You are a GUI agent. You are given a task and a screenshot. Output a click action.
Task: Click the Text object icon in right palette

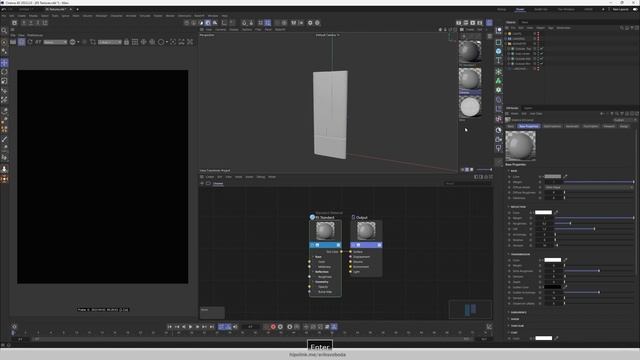tap(498, 60)
